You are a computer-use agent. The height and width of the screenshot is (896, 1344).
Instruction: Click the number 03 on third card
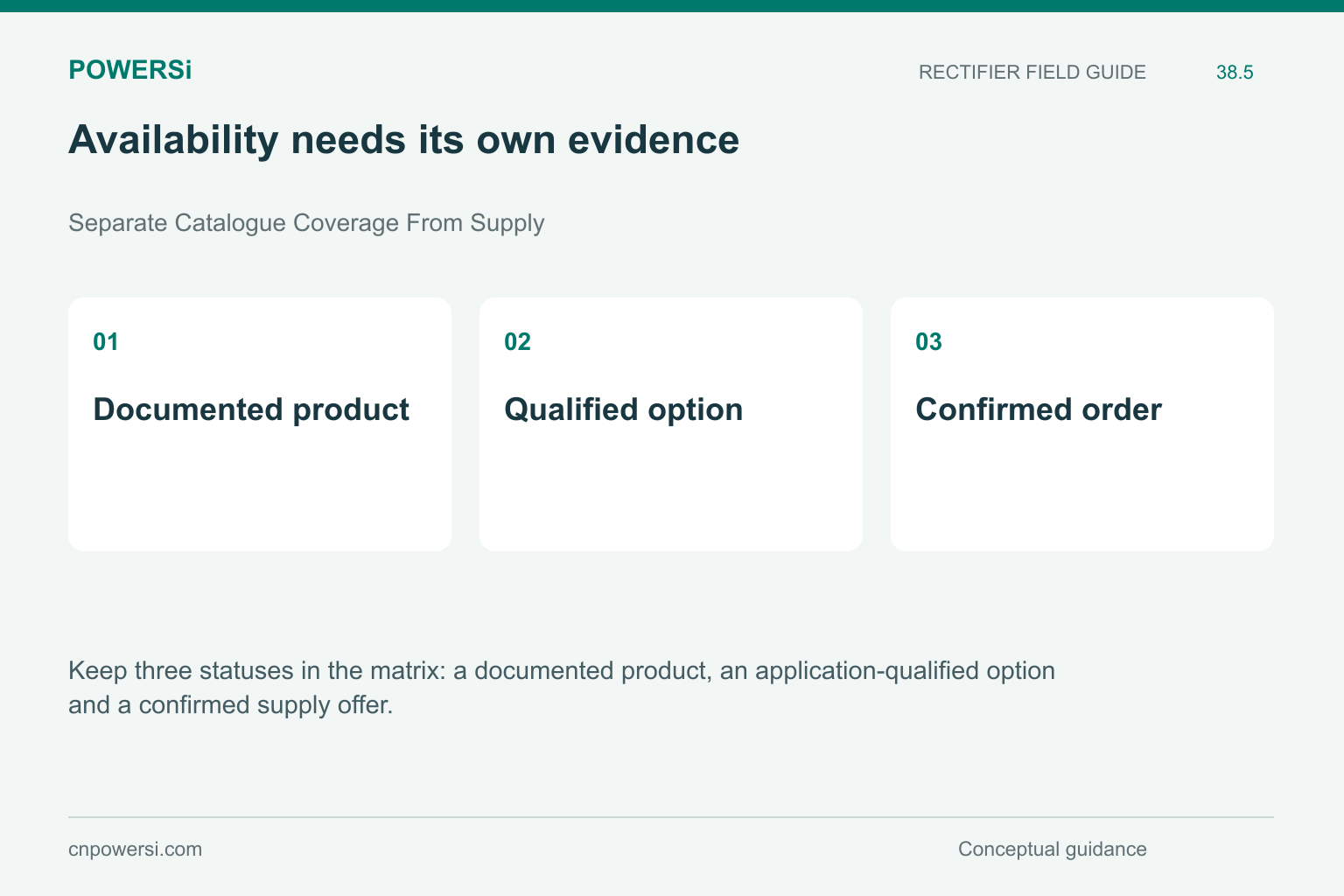928,342
